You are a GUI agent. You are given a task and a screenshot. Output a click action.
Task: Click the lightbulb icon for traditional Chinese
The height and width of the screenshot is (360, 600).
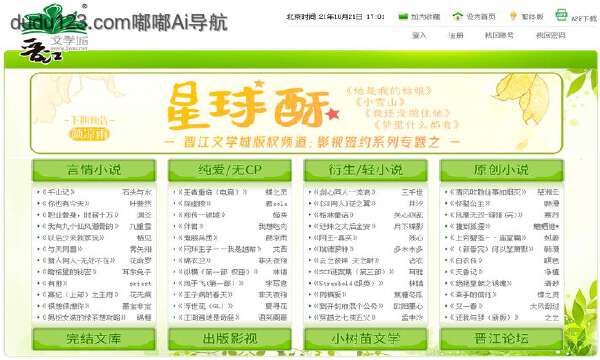[x=514, y=16]
